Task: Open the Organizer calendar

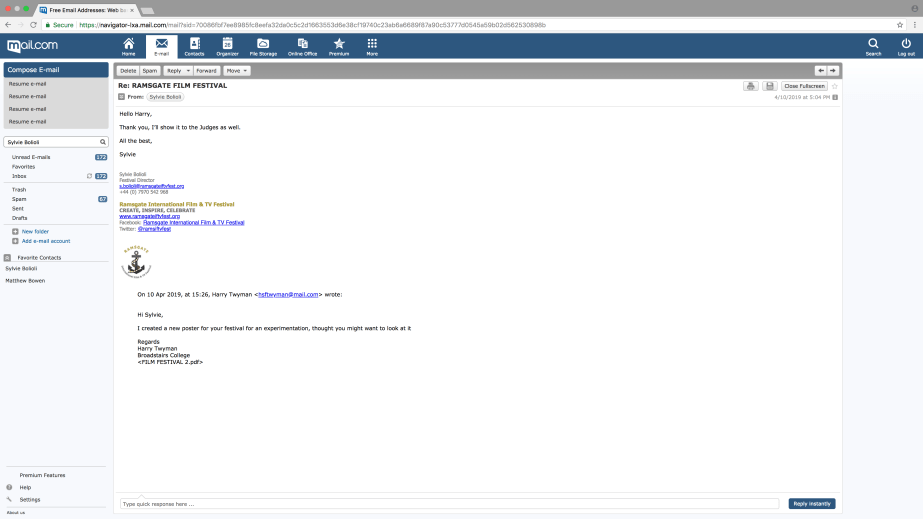Action: pos(227,46)
